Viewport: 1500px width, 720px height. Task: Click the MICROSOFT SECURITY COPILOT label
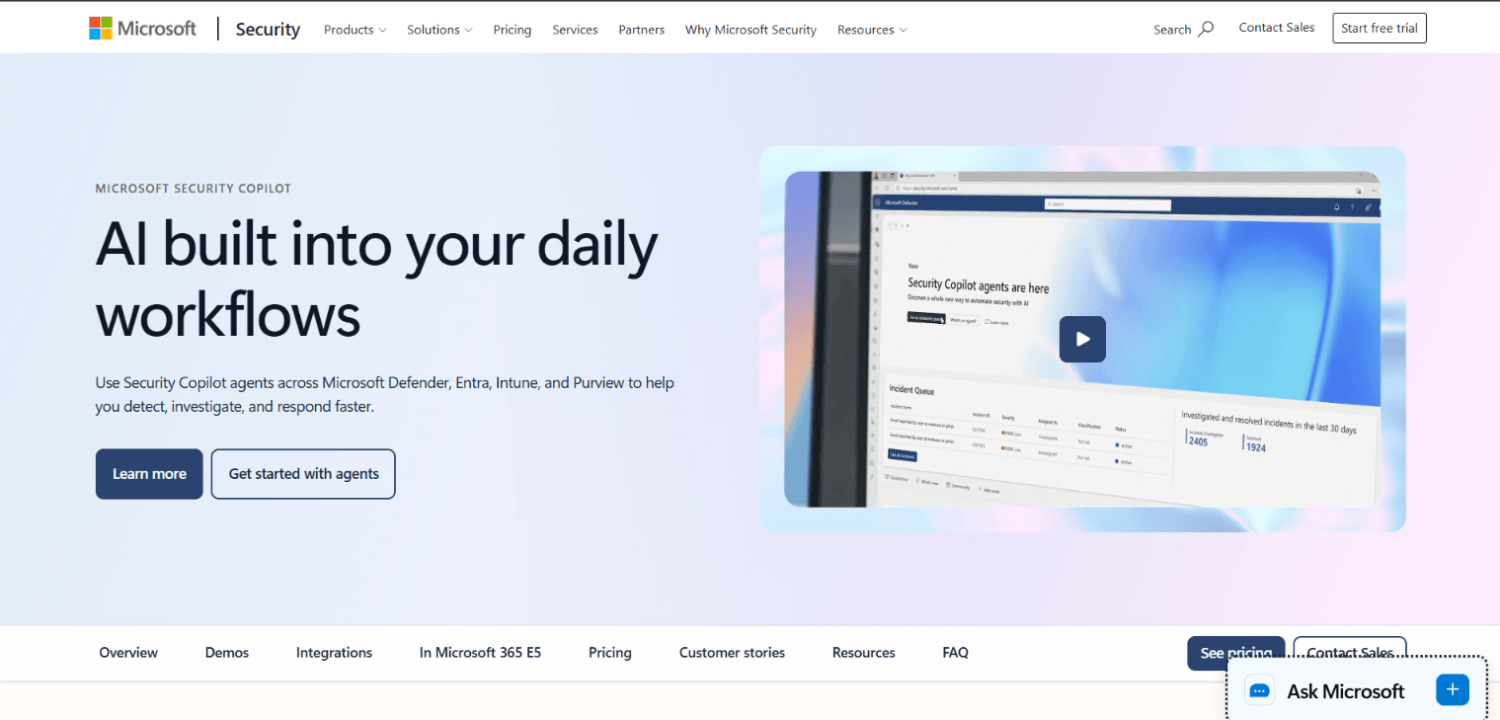pyautogui.click(x=193, y=188)
